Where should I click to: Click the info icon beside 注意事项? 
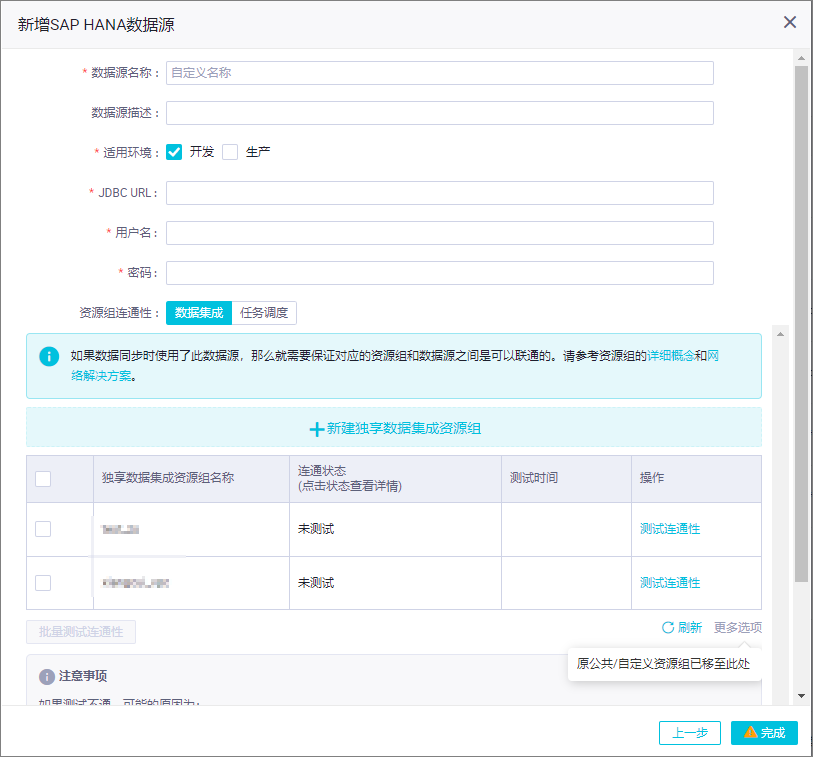click(x=47, y=677)
